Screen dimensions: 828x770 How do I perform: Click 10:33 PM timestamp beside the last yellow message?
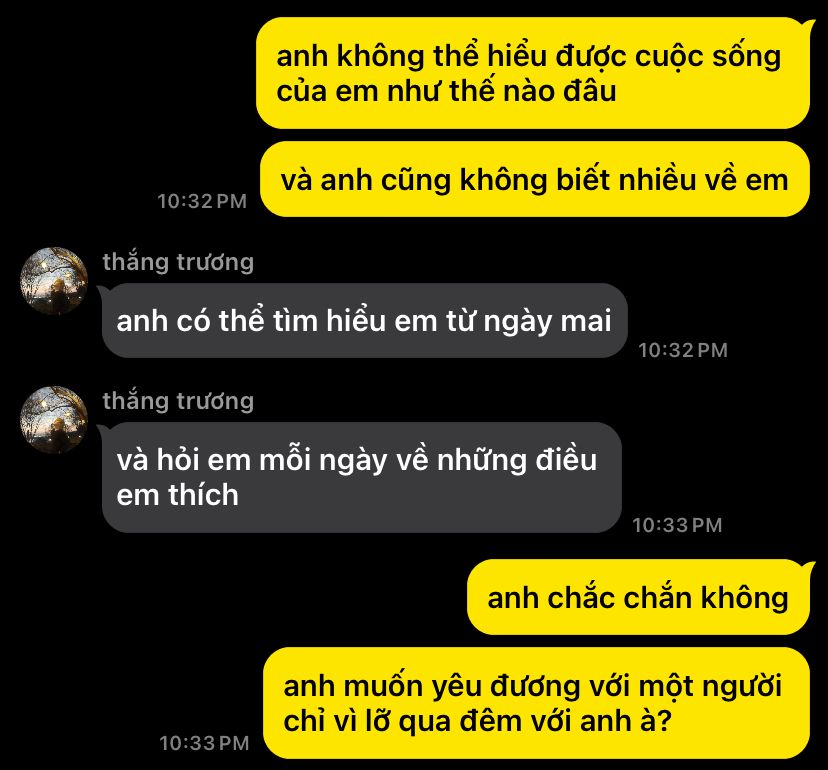204,743
